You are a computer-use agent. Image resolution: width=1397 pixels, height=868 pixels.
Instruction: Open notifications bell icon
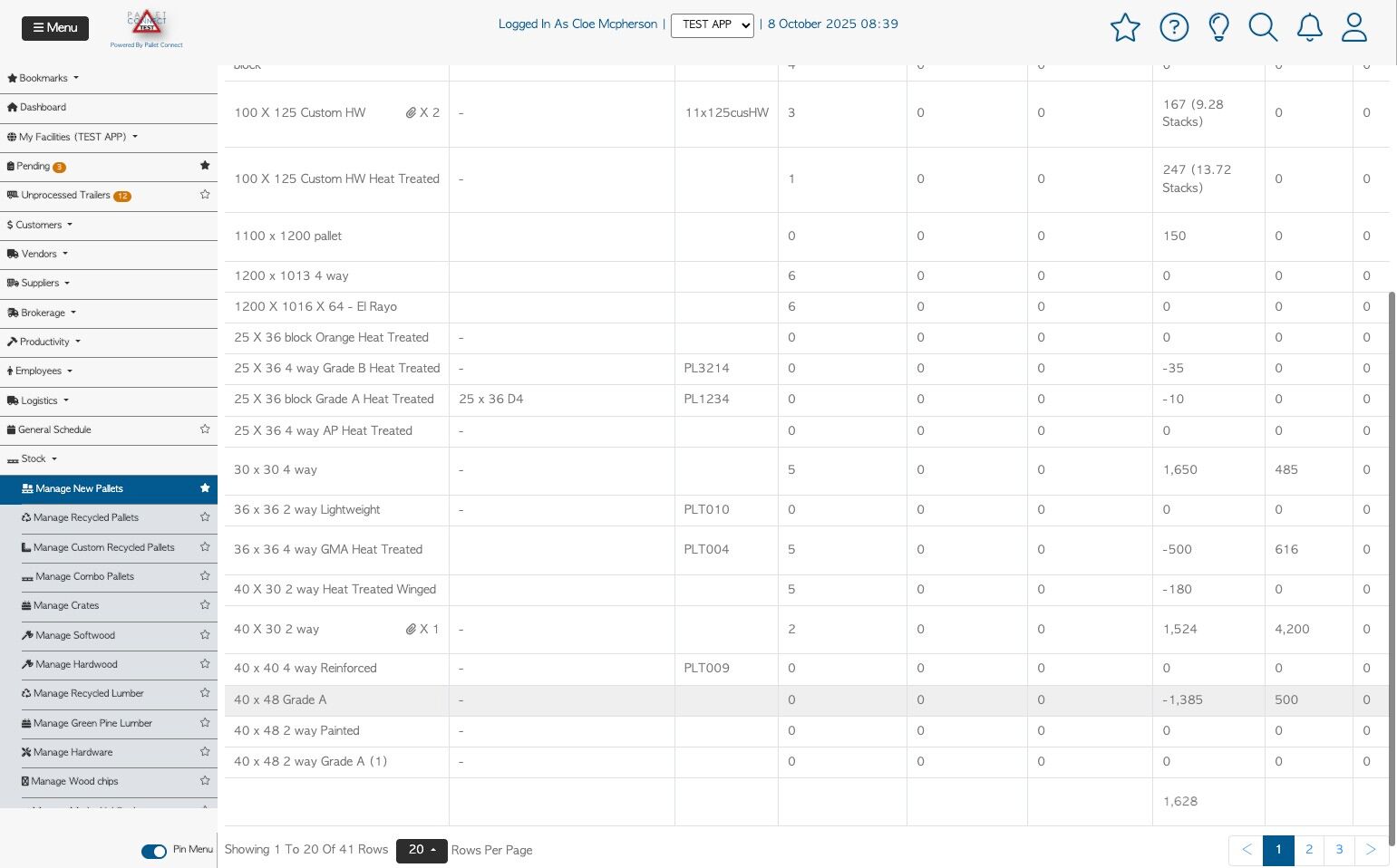tap(1310, 27)
